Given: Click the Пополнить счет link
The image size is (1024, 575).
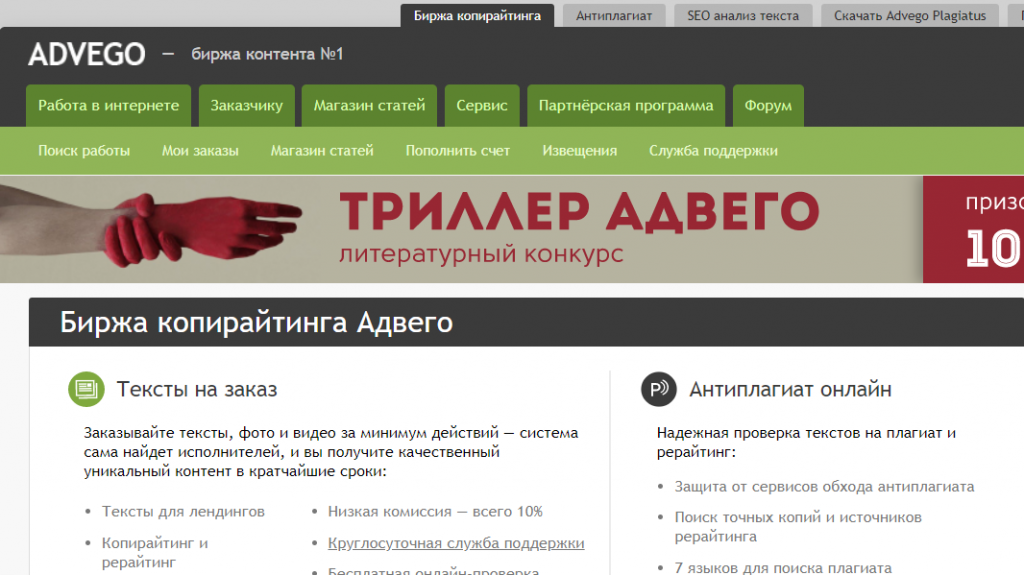Looking at the screenshot, I should point(458,151).
